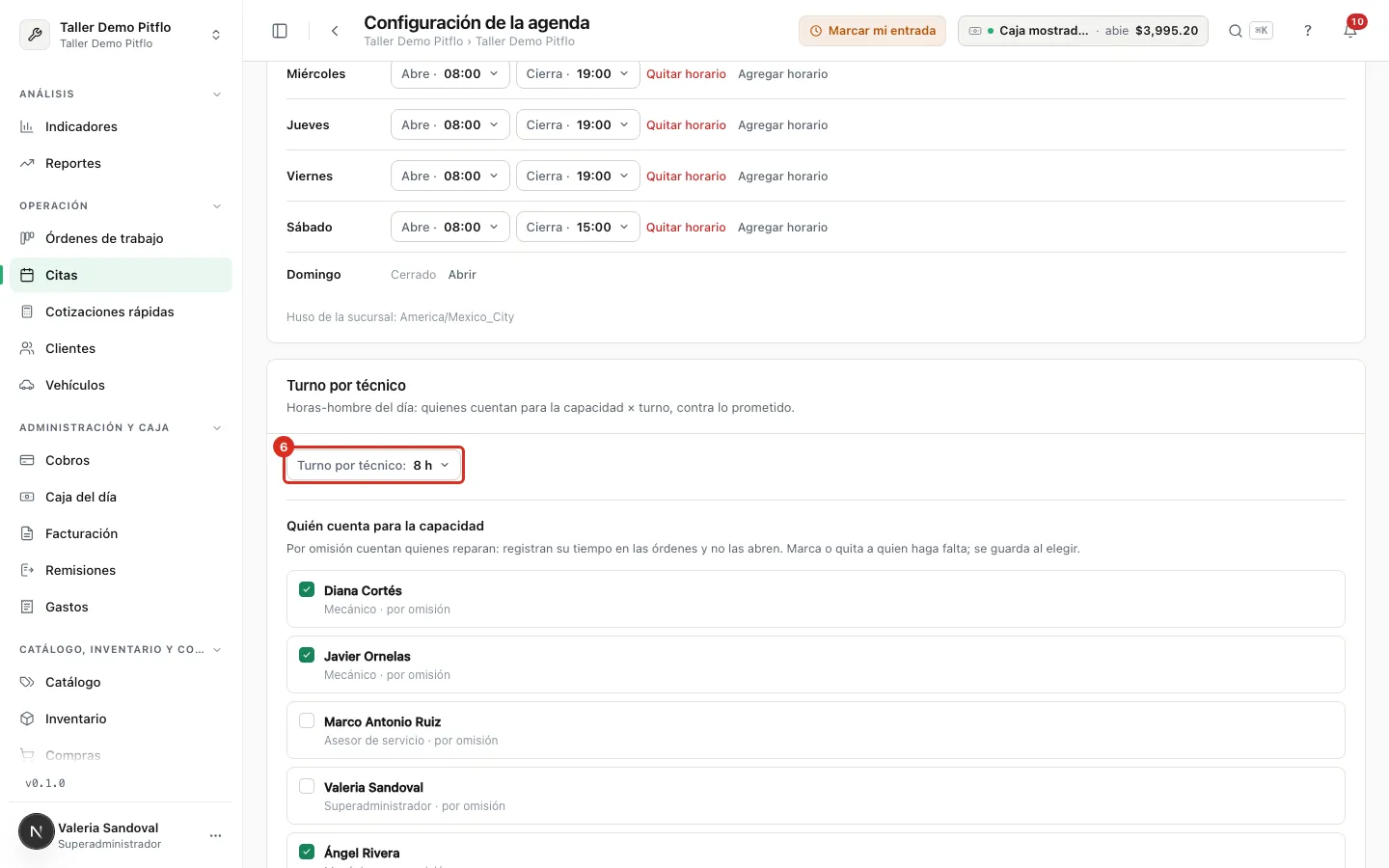Viewport: 1389px width, 868px height.
Task: Click the Inventario box icon
Action: coord(27,719)
